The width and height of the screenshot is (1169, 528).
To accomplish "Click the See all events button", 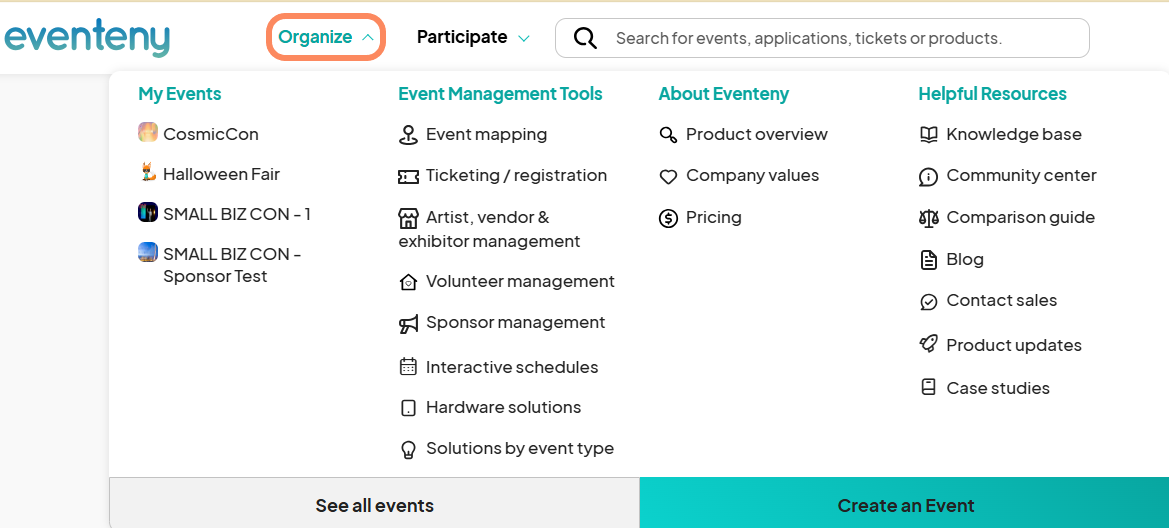I will pos(374,505).
